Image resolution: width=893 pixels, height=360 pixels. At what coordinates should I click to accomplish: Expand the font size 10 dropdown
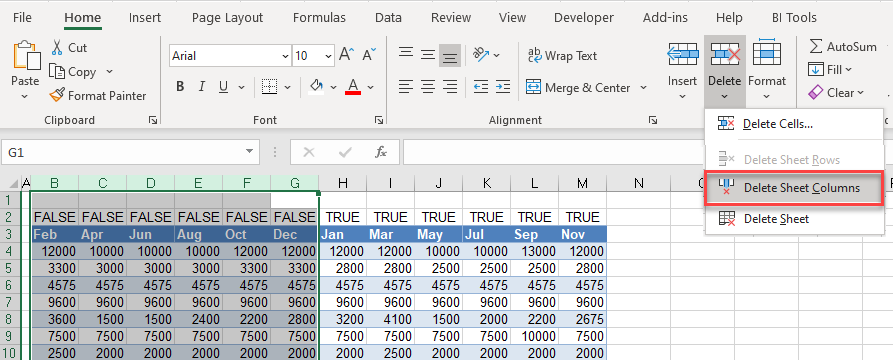coord(328,56)
